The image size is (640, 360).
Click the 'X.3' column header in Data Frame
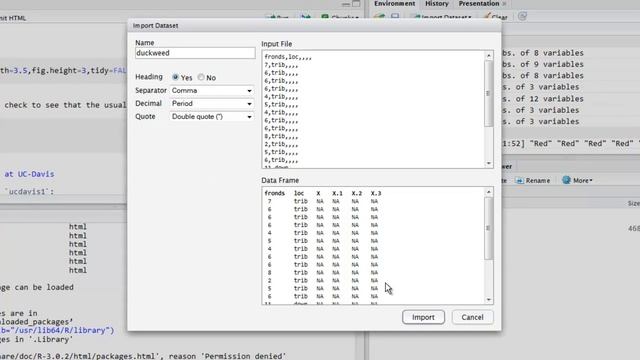(x=376, y=193)
